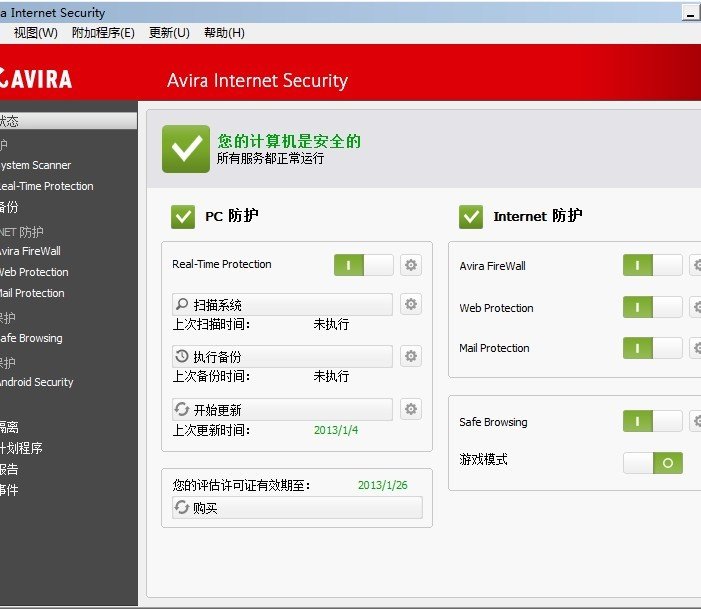Select 事件 events in sidebar
This screenshot has height=609, width=701.
(x=9, y=490)
